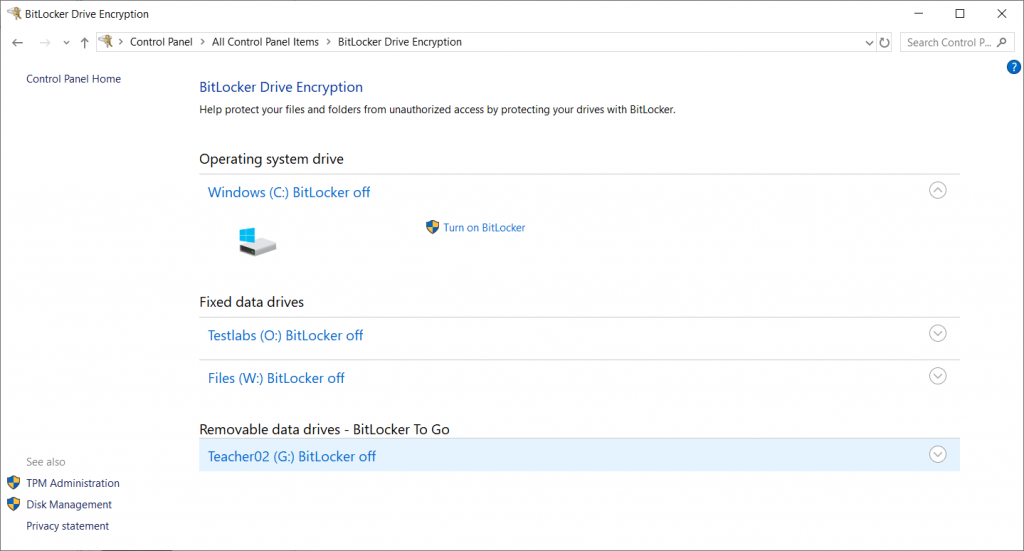Click Turn on BitLocker link
1024x551 pixels.
tap(484, 227)
